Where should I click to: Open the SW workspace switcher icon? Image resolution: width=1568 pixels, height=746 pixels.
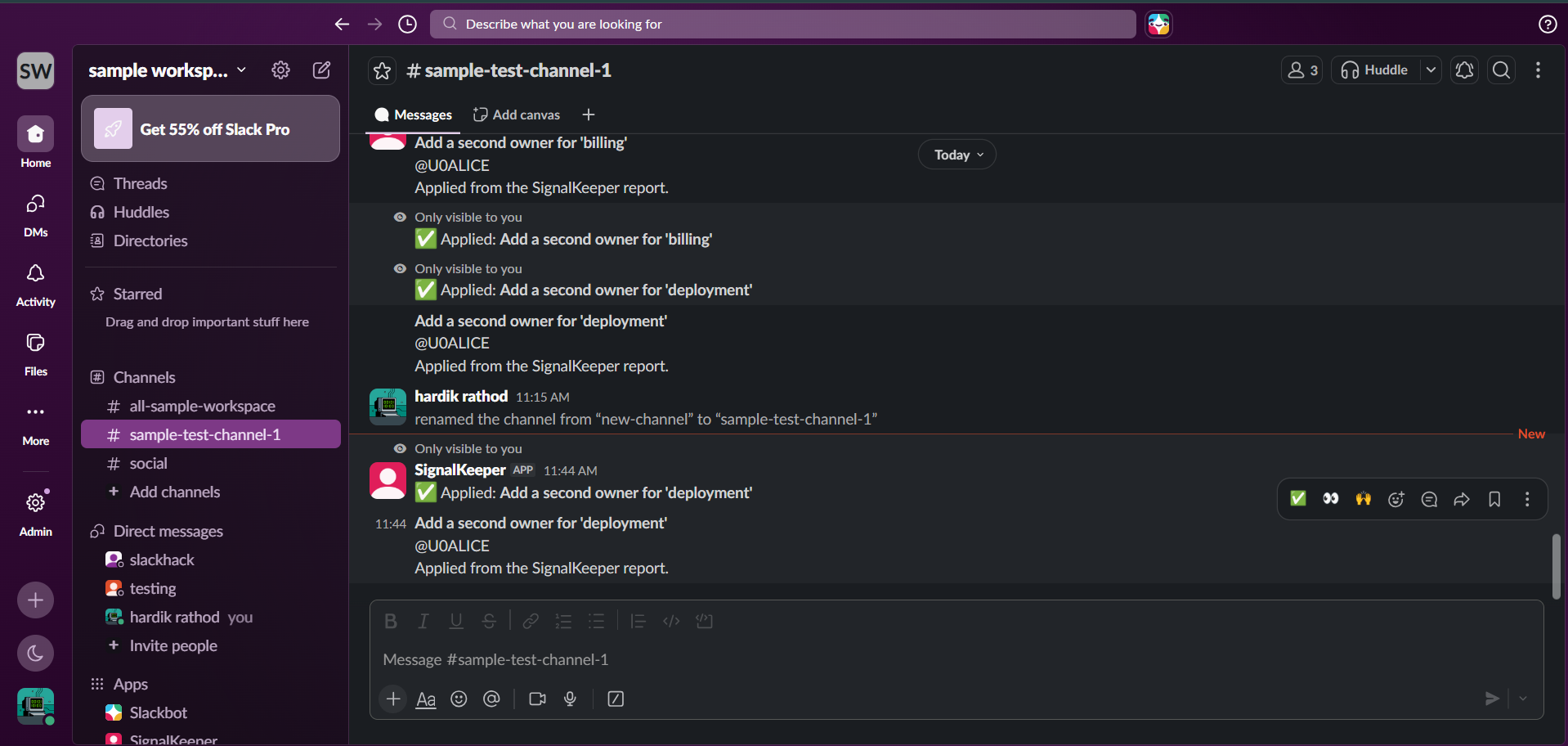pos(36,71)
